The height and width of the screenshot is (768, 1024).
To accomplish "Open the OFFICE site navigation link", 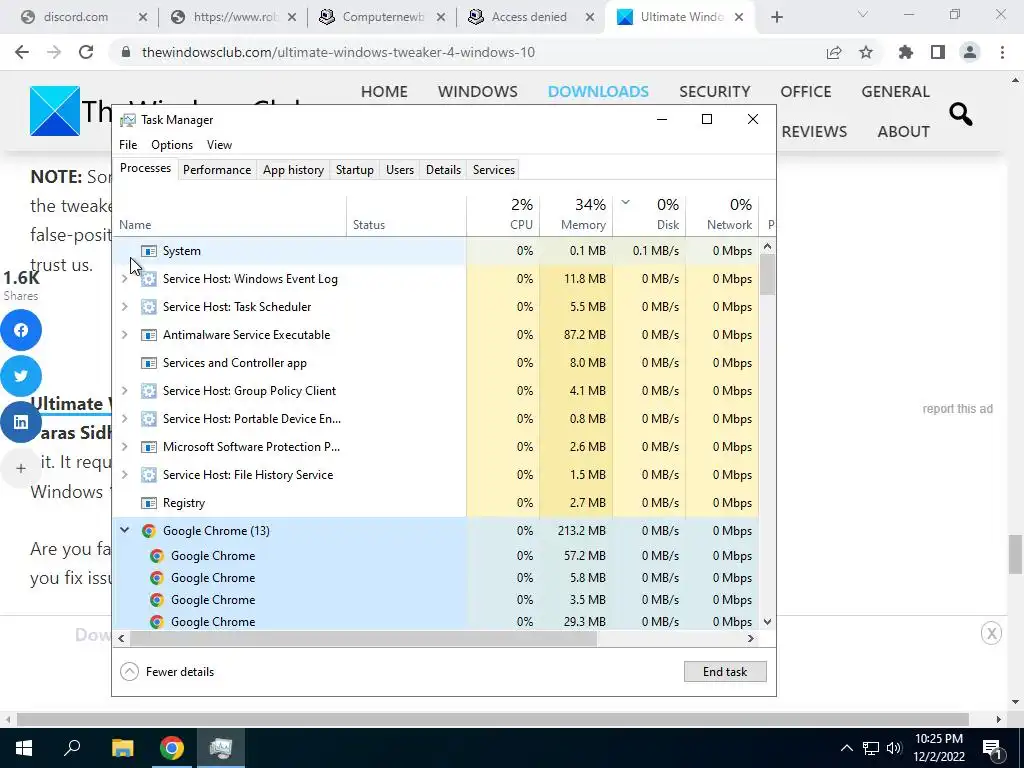I will pos(805,91).
